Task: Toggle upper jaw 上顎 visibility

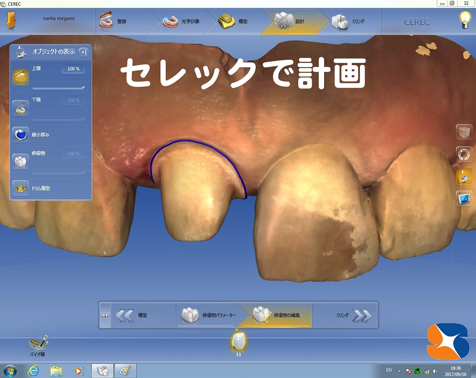Action: 21,77
